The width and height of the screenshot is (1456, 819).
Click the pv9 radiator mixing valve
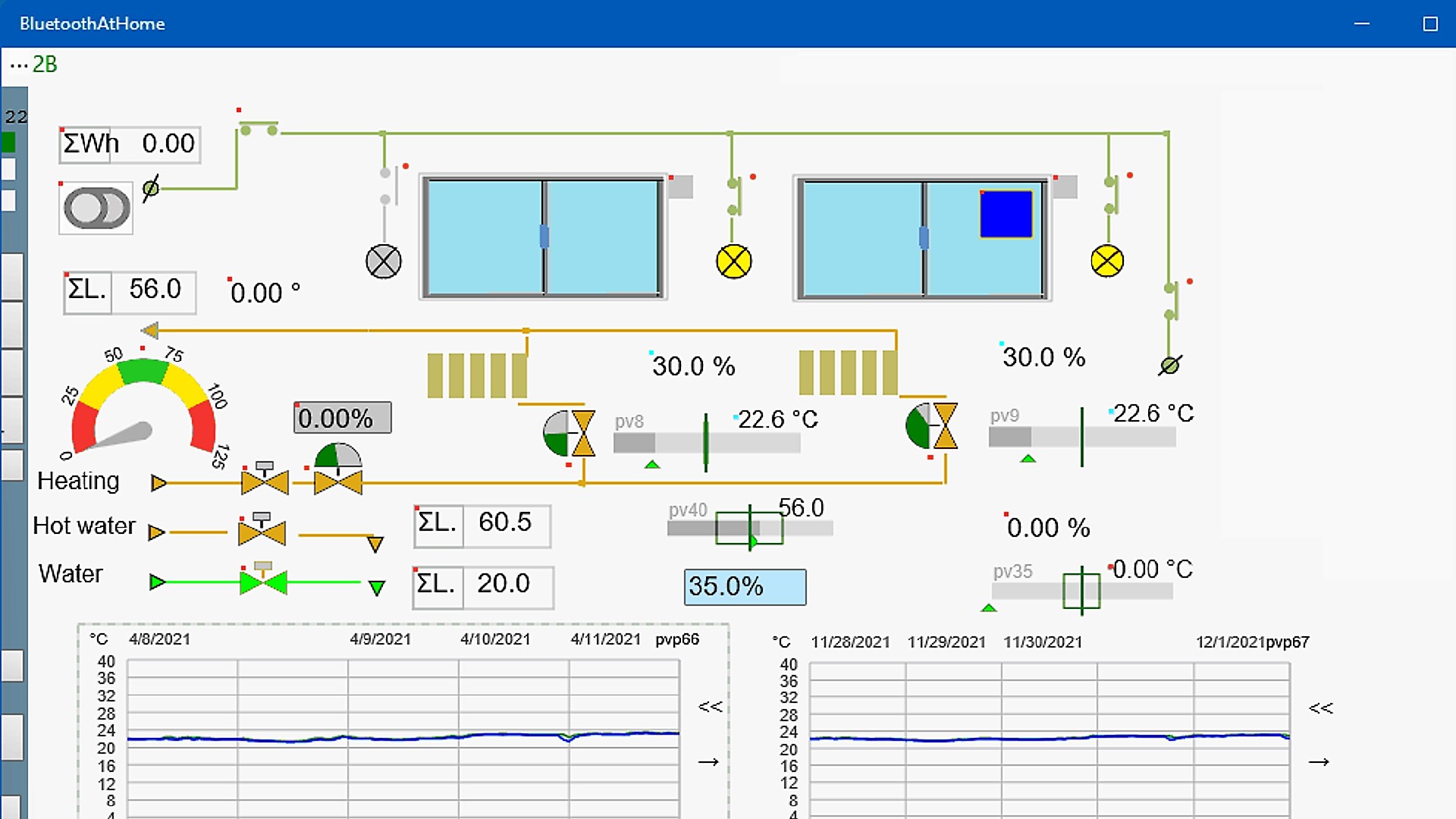tap(932, 426)
